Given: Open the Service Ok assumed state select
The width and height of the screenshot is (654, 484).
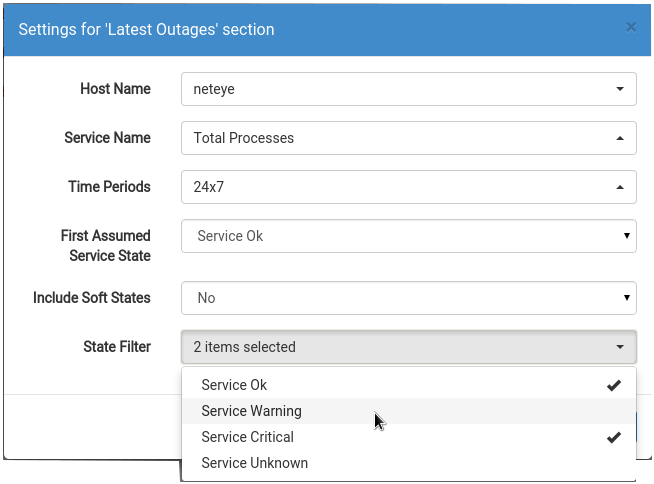Looking at the screenshot, I should (x=409, y=236).
